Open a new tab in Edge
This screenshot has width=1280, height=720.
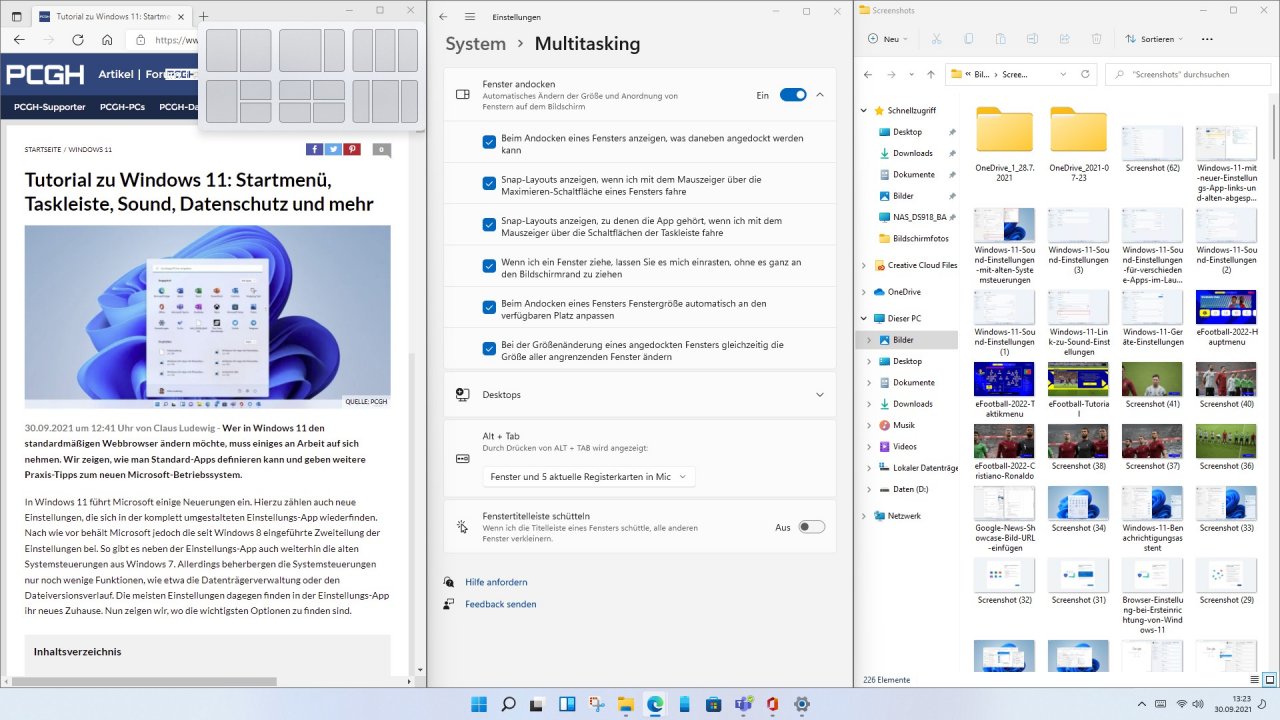coord(203,17)
